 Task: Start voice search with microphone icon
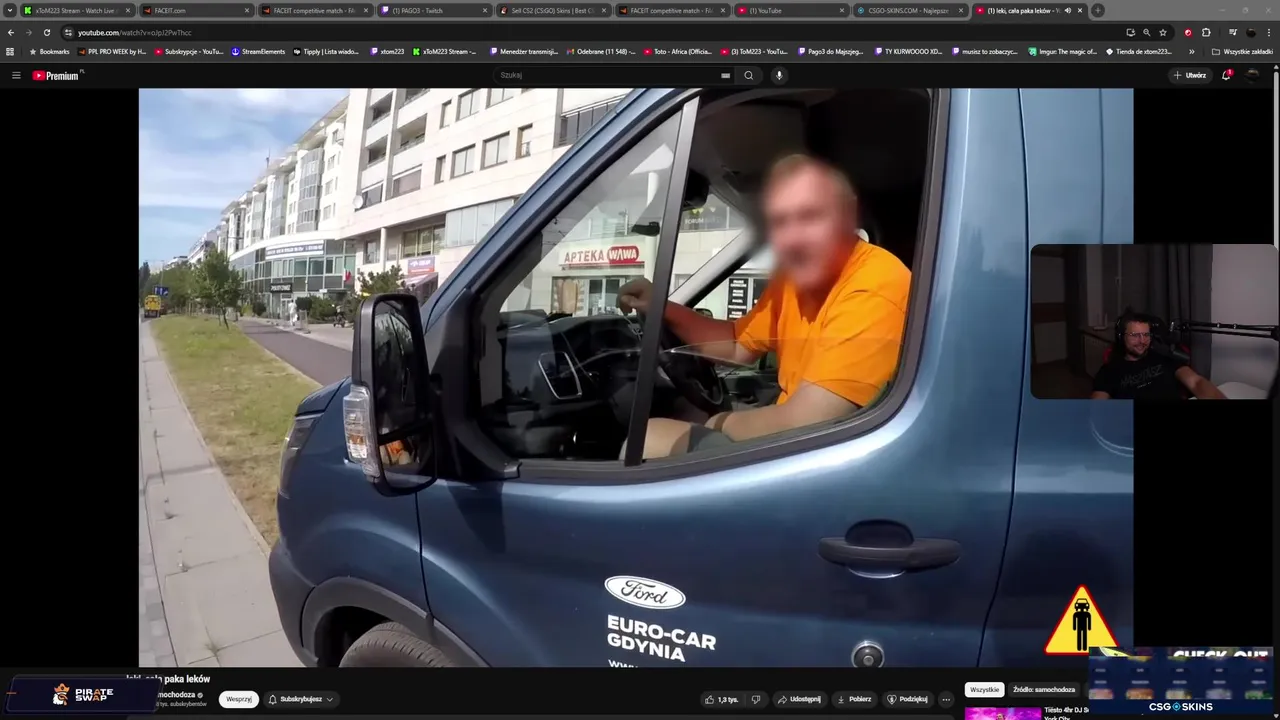click(x=779, y=75)
